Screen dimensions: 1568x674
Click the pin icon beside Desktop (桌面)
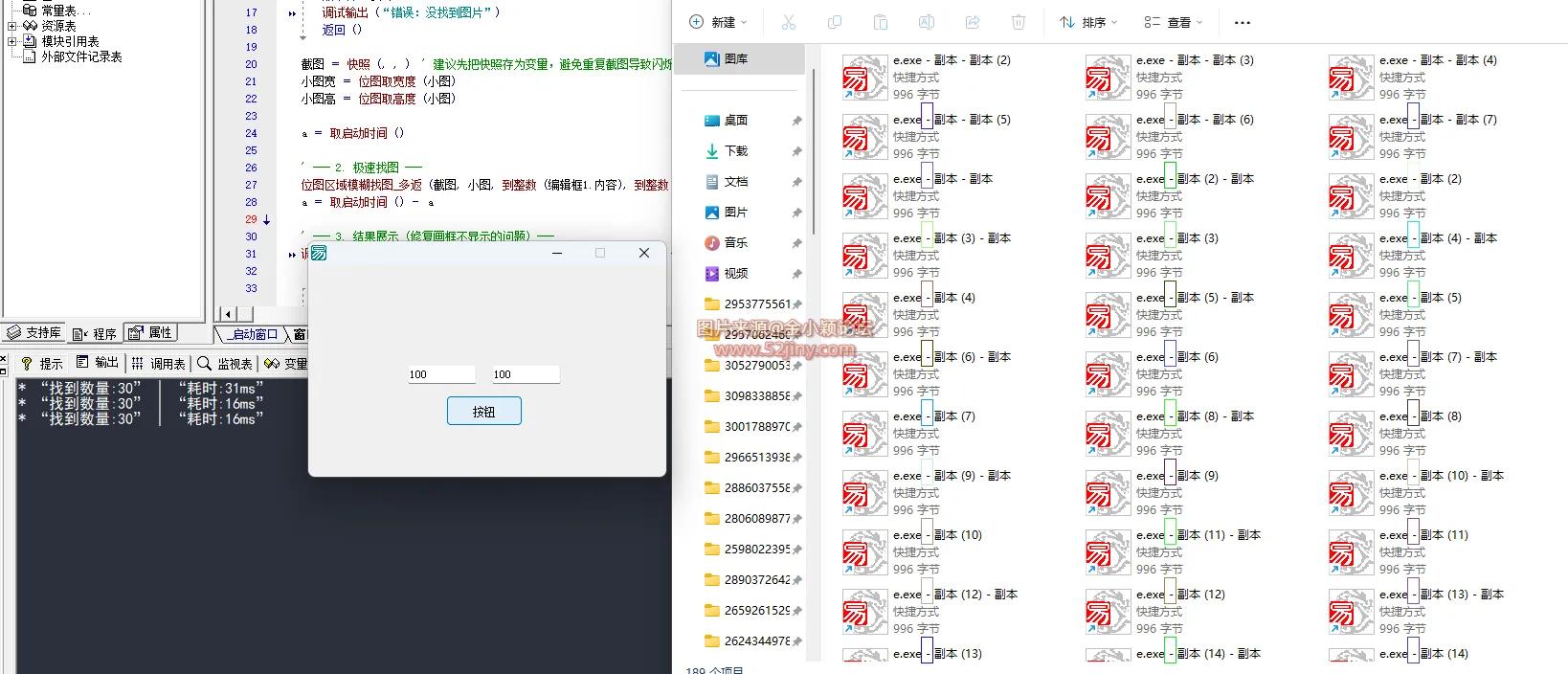coord(796,121)
